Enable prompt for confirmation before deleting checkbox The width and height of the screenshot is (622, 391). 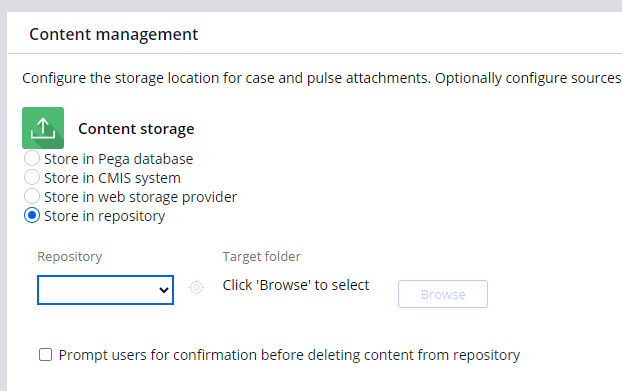point(45,355)
